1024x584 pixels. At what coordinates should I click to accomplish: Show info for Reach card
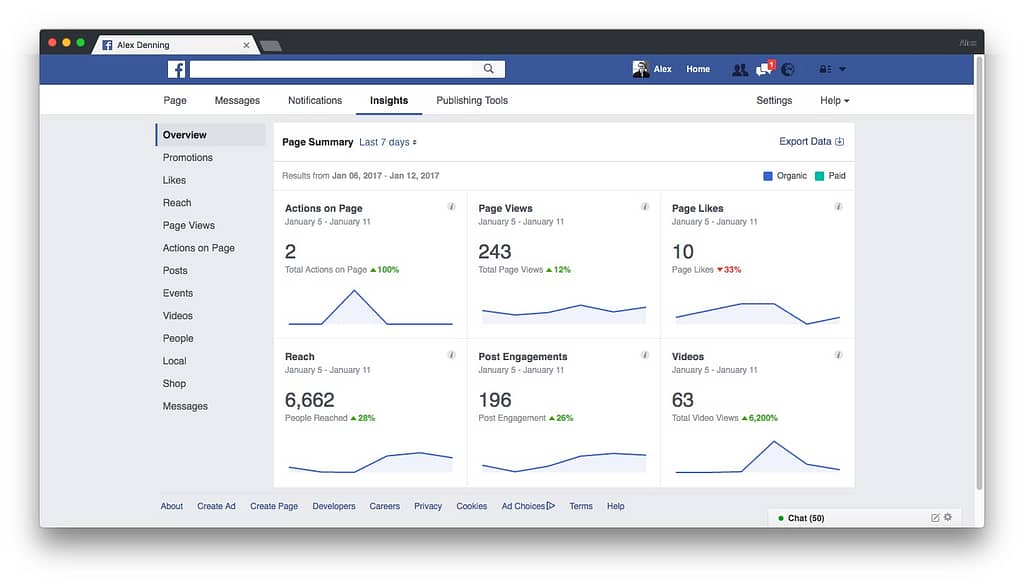(451, 355)
